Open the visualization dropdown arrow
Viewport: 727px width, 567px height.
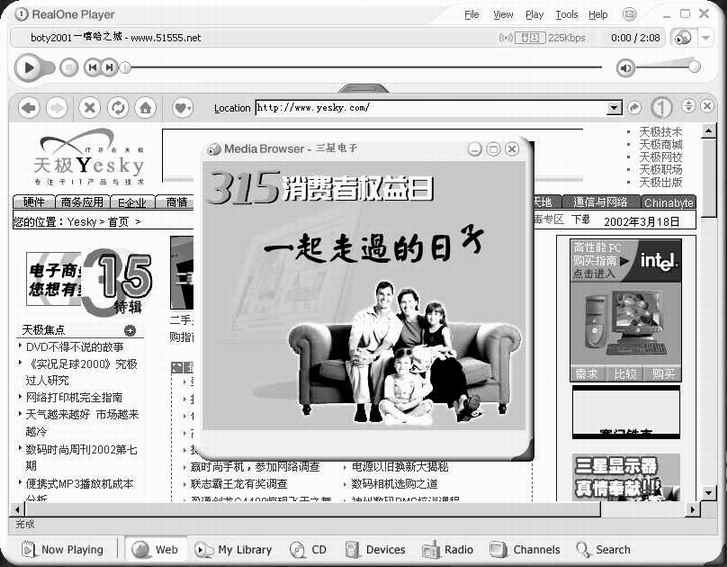pyautogui.click(x=706, y=38)
